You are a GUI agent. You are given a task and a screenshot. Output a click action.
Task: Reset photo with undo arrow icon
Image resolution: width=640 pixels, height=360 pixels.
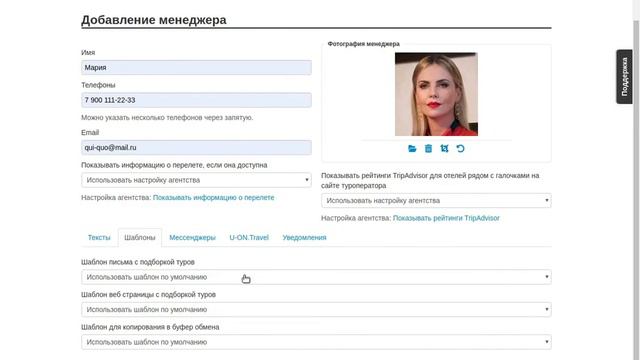(x=460, y=149)
